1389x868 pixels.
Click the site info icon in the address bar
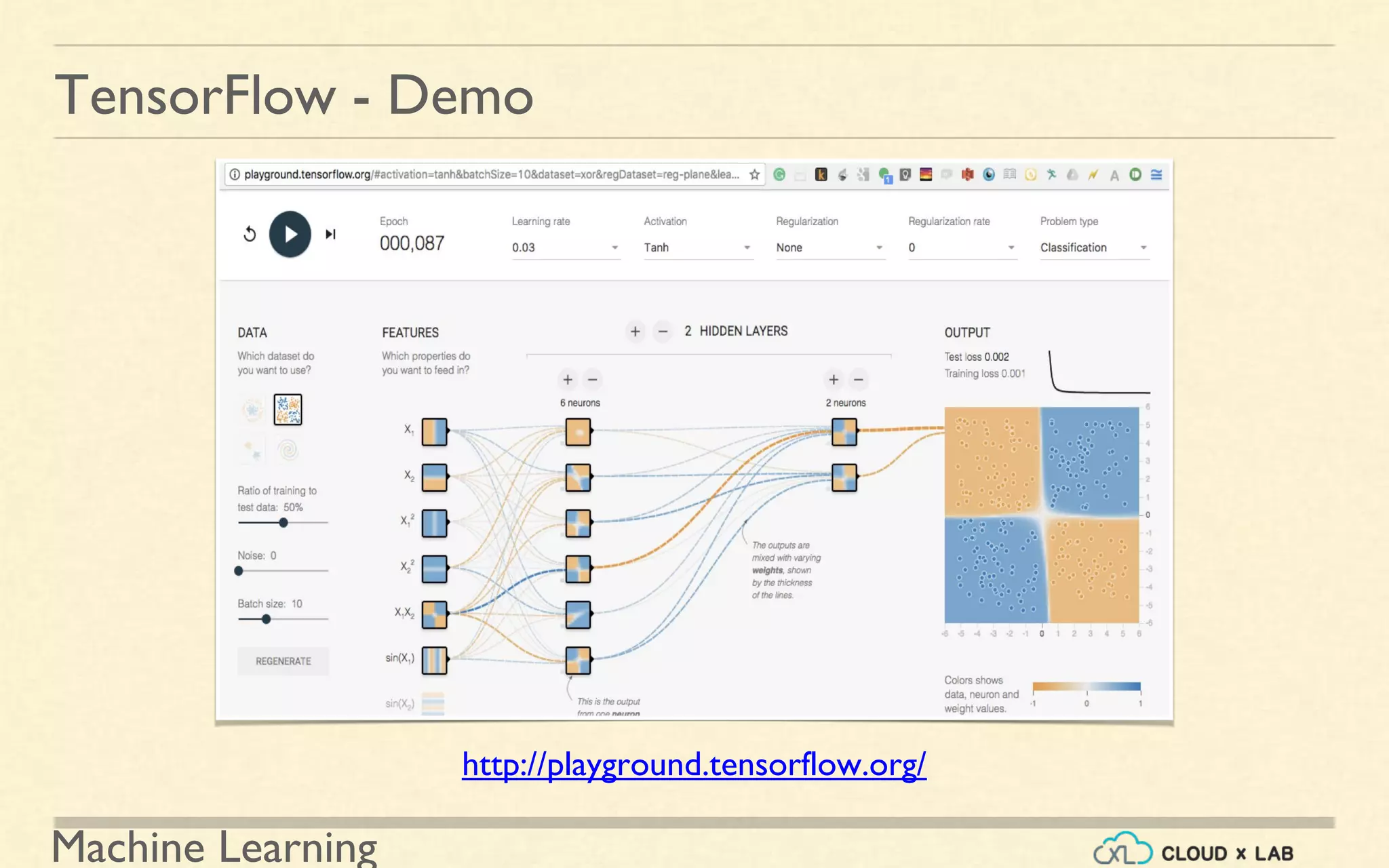(235, 174)
